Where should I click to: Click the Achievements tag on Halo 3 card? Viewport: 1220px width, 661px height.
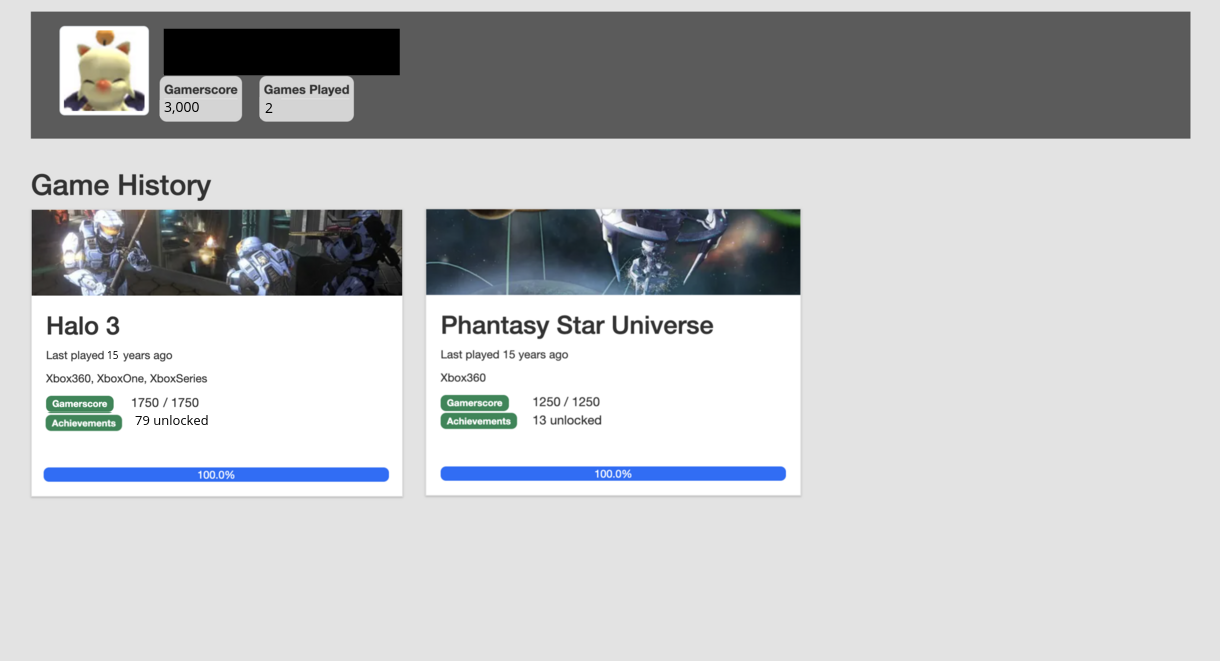click(x=84, y=423)
